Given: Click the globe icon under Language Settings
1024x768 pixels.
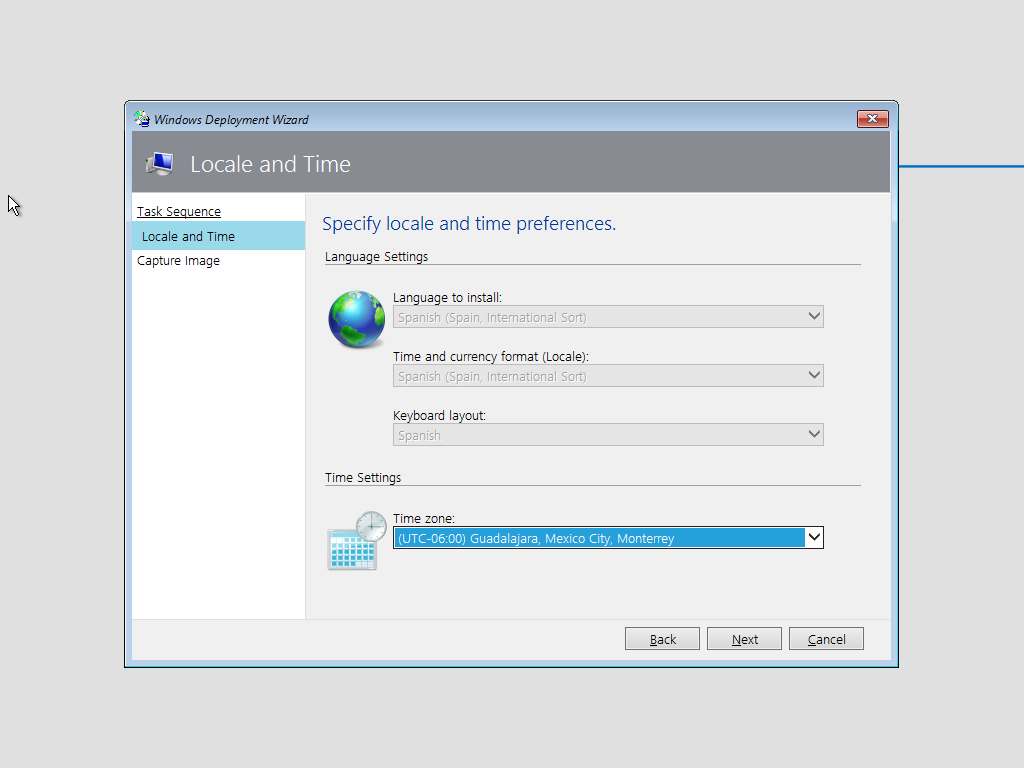Looking at the screenshot, I should pyautogui.click(x=357, y=320).
